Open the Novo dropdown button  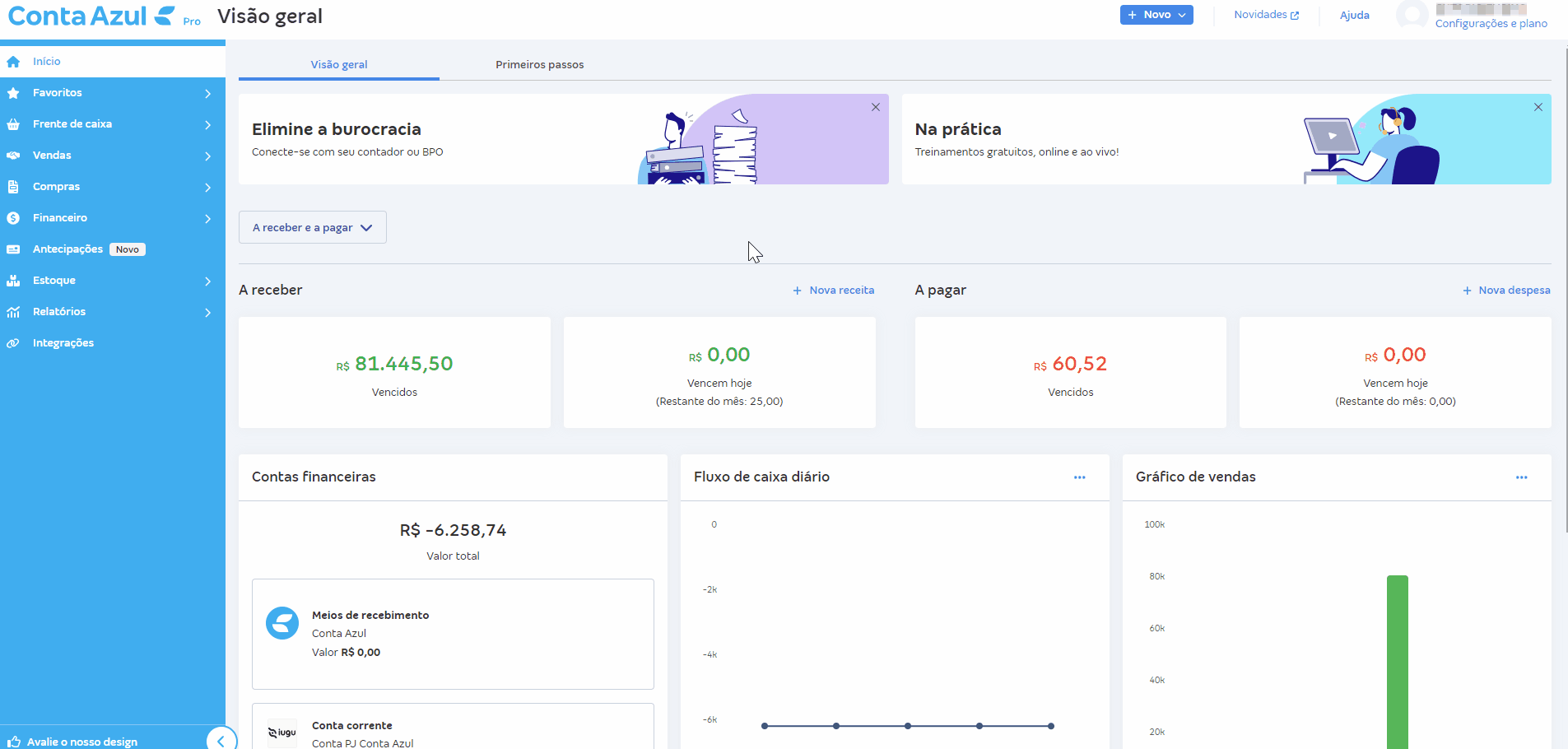point(1156,15)
